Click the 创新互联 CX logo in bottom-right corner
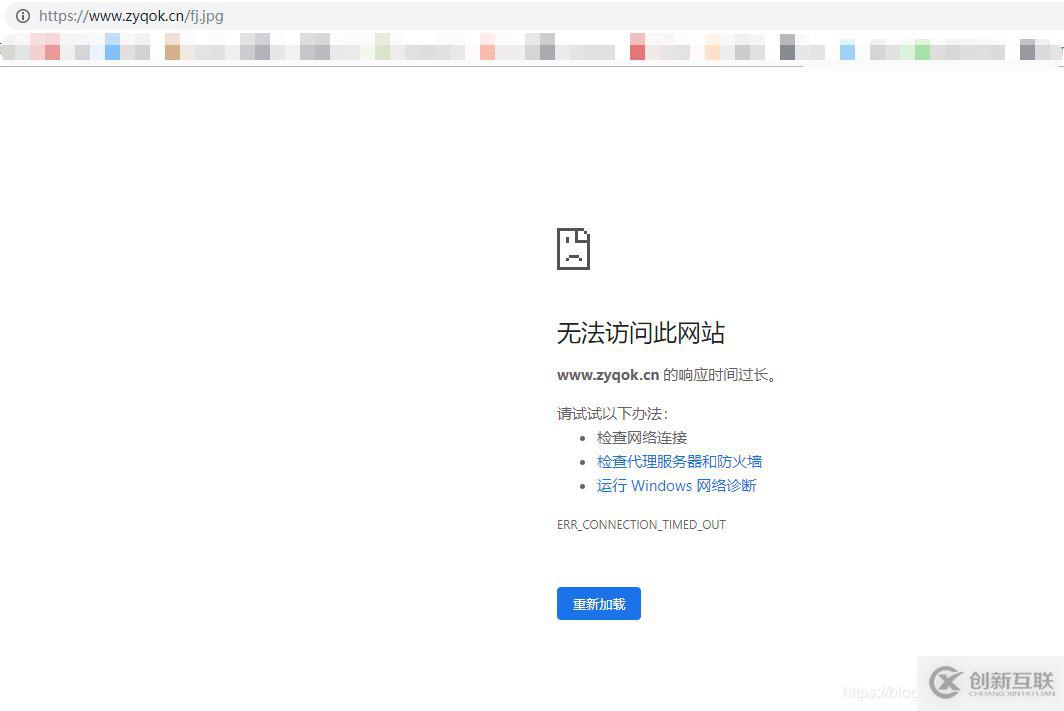1064x711 pixels. pos(946,684)
